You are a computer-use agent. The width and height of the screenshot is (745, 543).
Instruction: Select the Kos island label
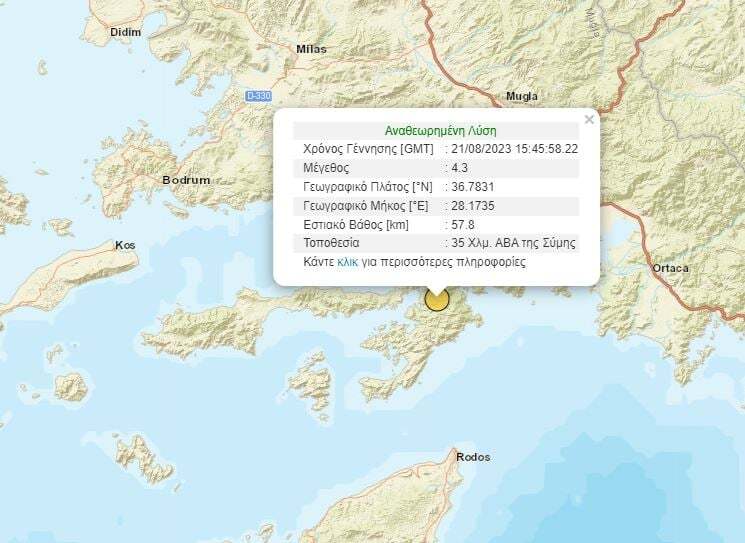click(125, 245)
